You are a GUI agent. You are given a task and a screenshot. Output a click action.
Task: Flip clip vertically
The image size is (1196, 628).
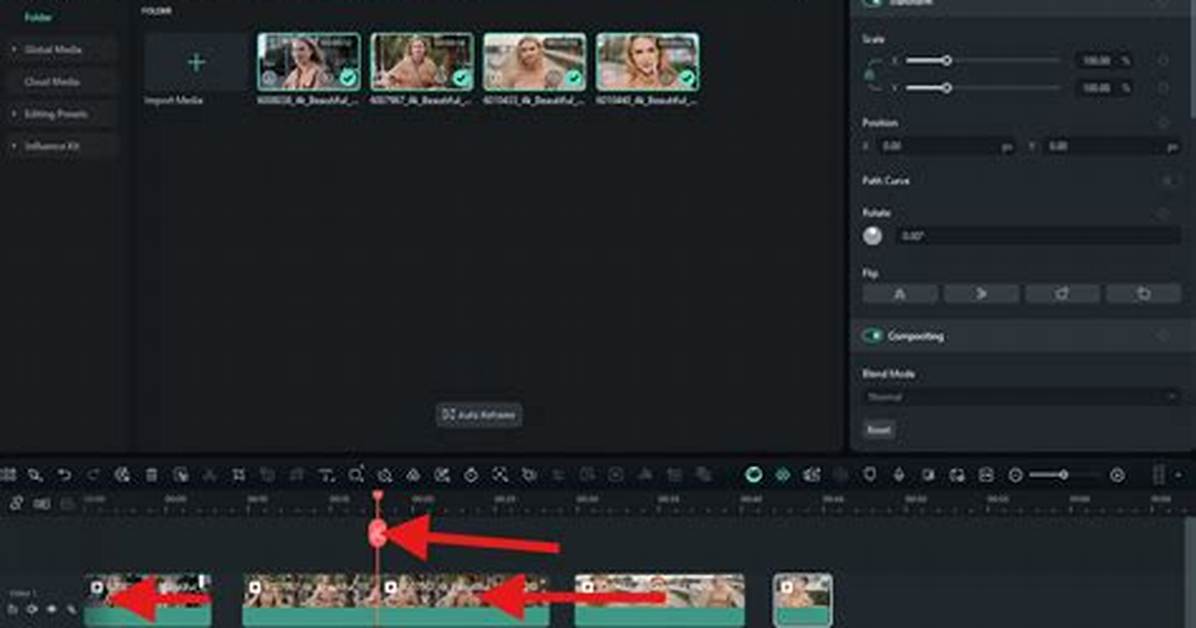pos(982,294)
